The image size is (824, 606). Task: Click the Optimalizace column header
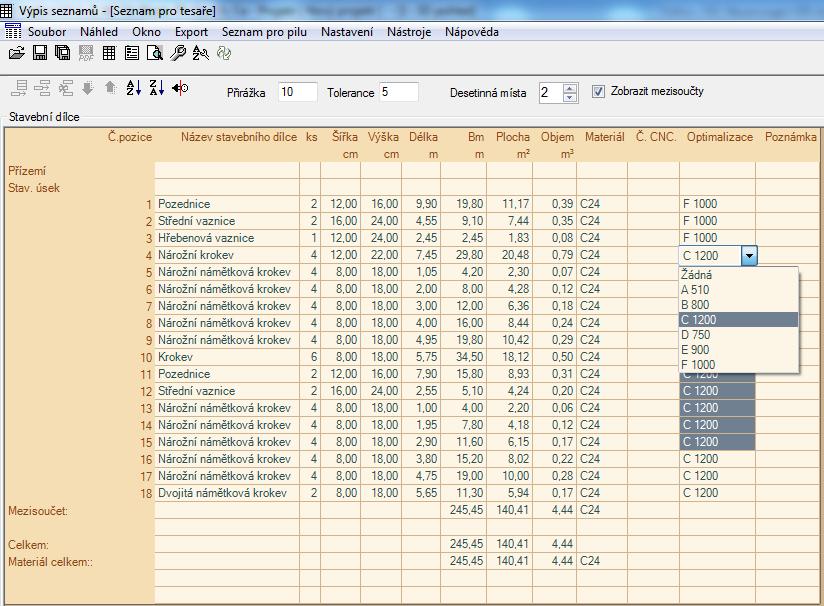tap(719, 137)
